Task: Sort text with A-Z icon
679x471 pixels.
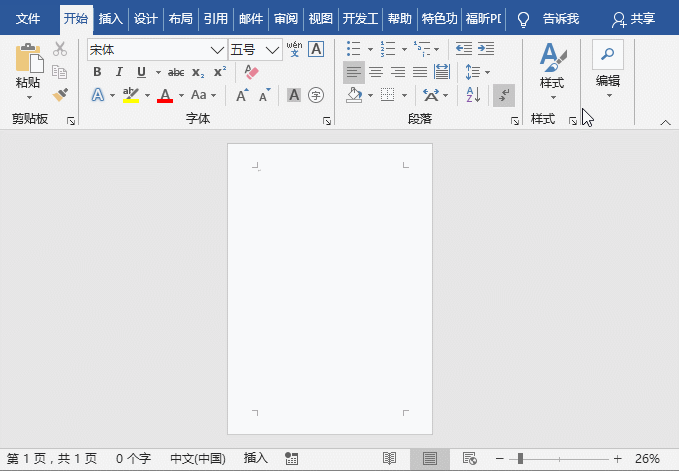Action: [x=473, y=95]
